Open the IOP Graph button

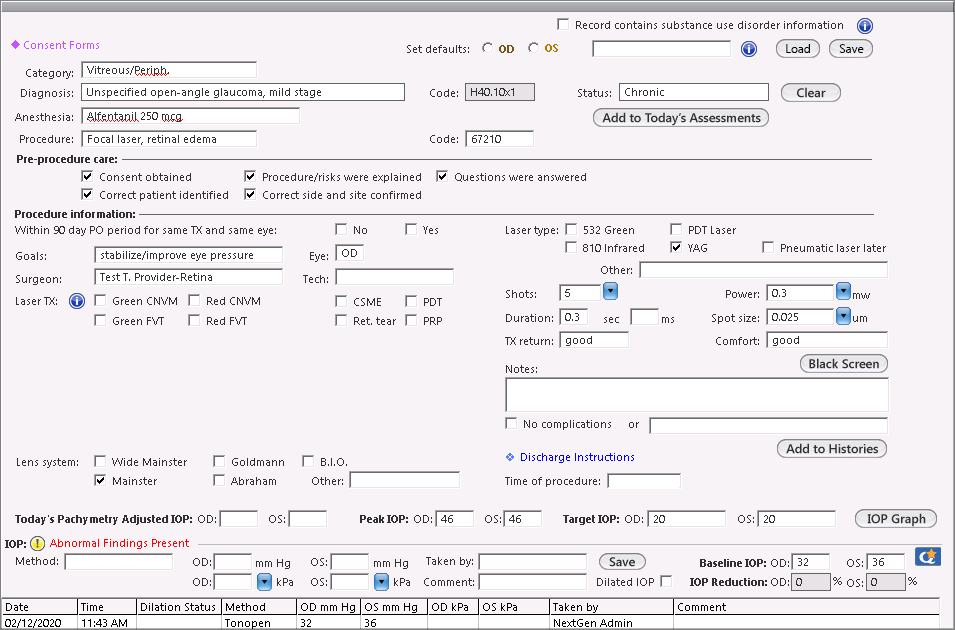tap(896, 519)
